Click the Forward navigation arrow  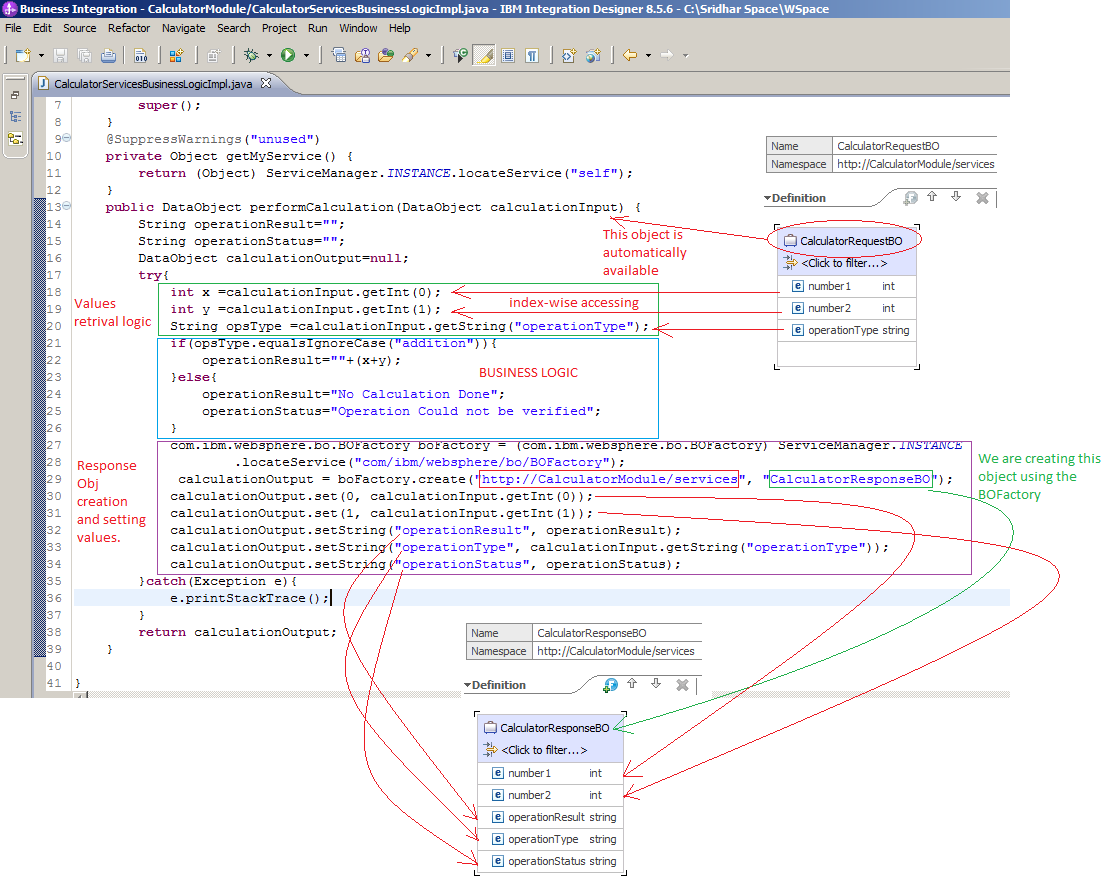tap(667, 55)
